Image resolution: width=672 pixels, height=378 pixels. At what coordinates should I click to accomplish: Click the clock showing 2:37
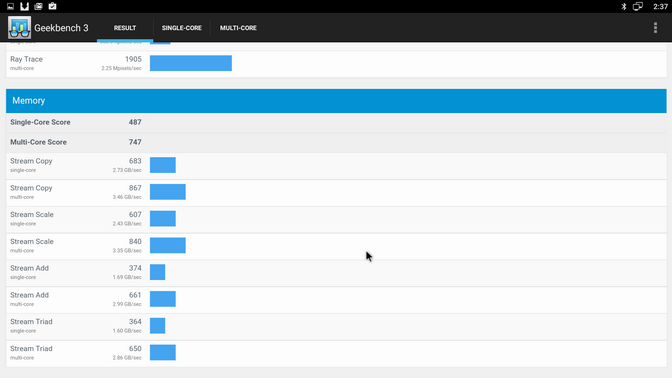click(x=660, y=6)
